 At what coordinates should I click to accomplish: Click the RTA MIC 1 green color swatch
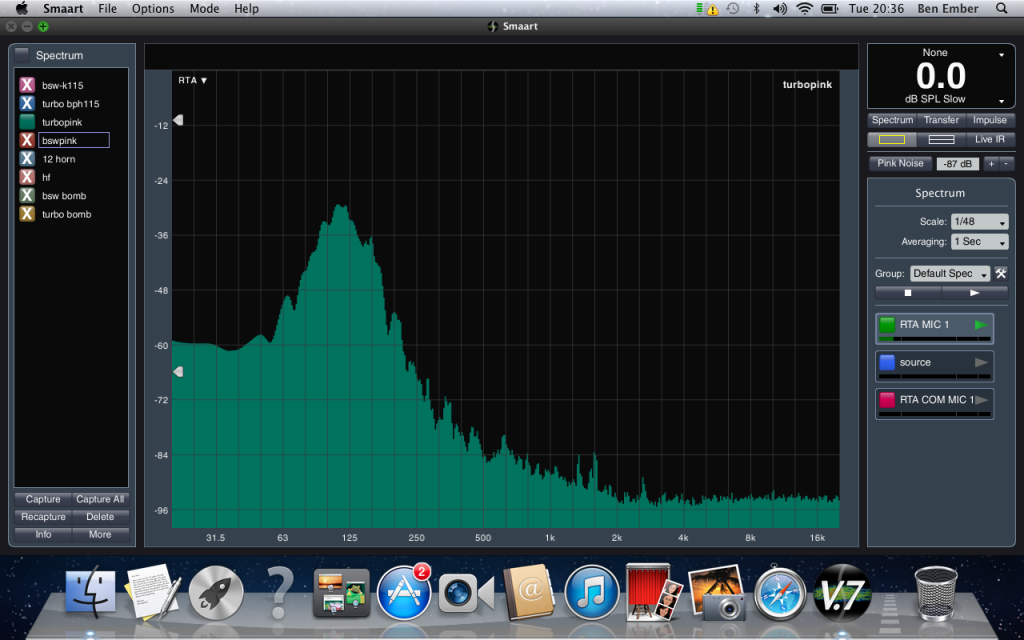coord(887,325)
